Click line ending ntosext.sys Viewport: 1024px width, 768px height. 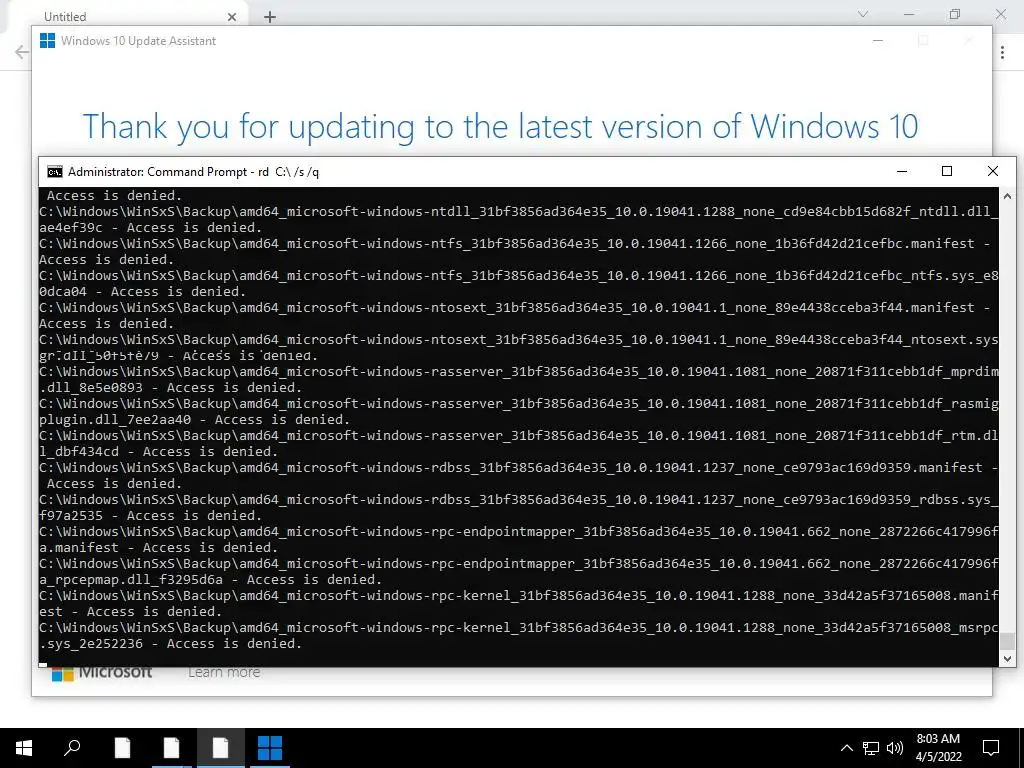pyautogui.click(x=519, y=340)
